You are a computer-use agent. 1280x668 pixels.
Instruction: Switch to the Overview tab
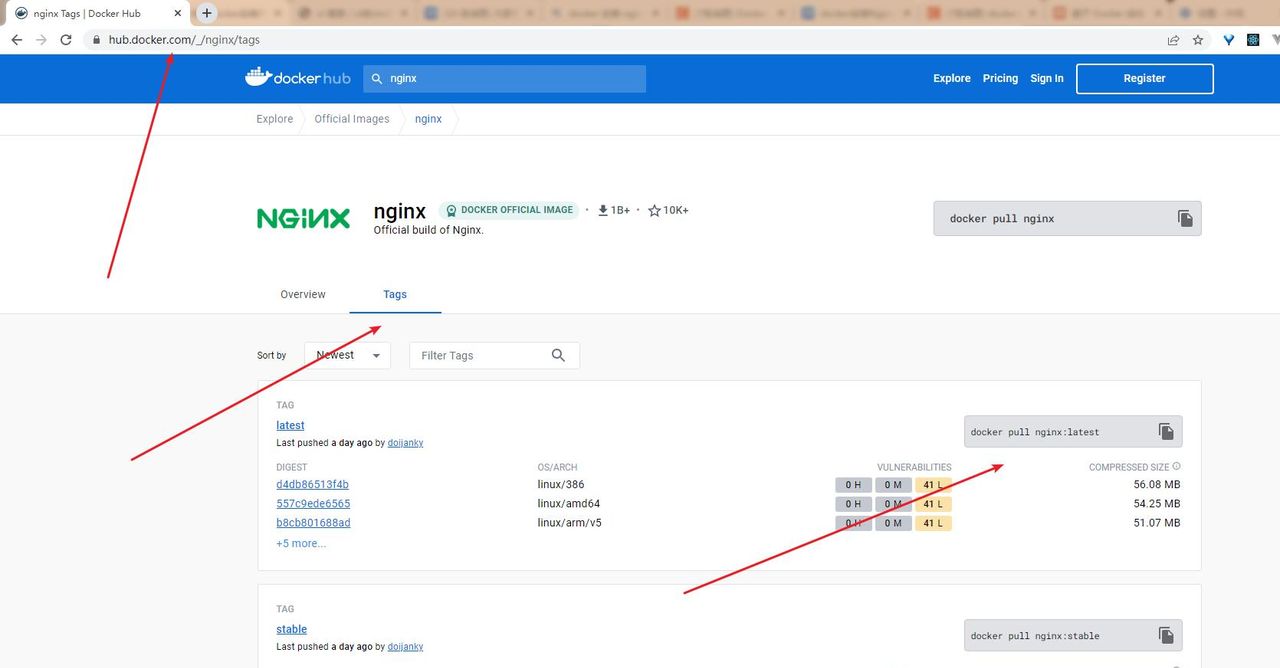click(302, 294)
